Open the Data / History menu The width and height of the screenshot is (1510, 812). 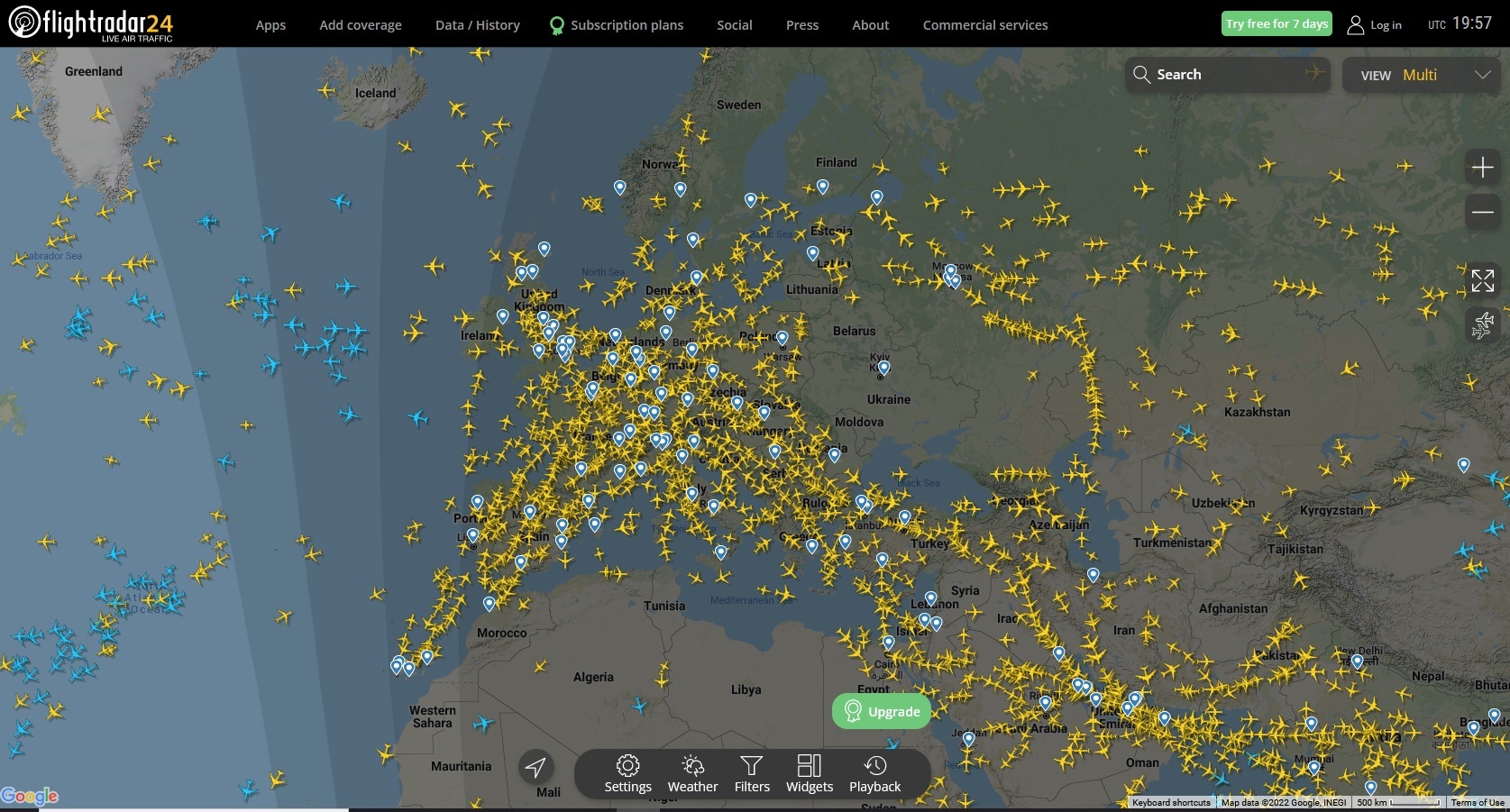(478, 25)
